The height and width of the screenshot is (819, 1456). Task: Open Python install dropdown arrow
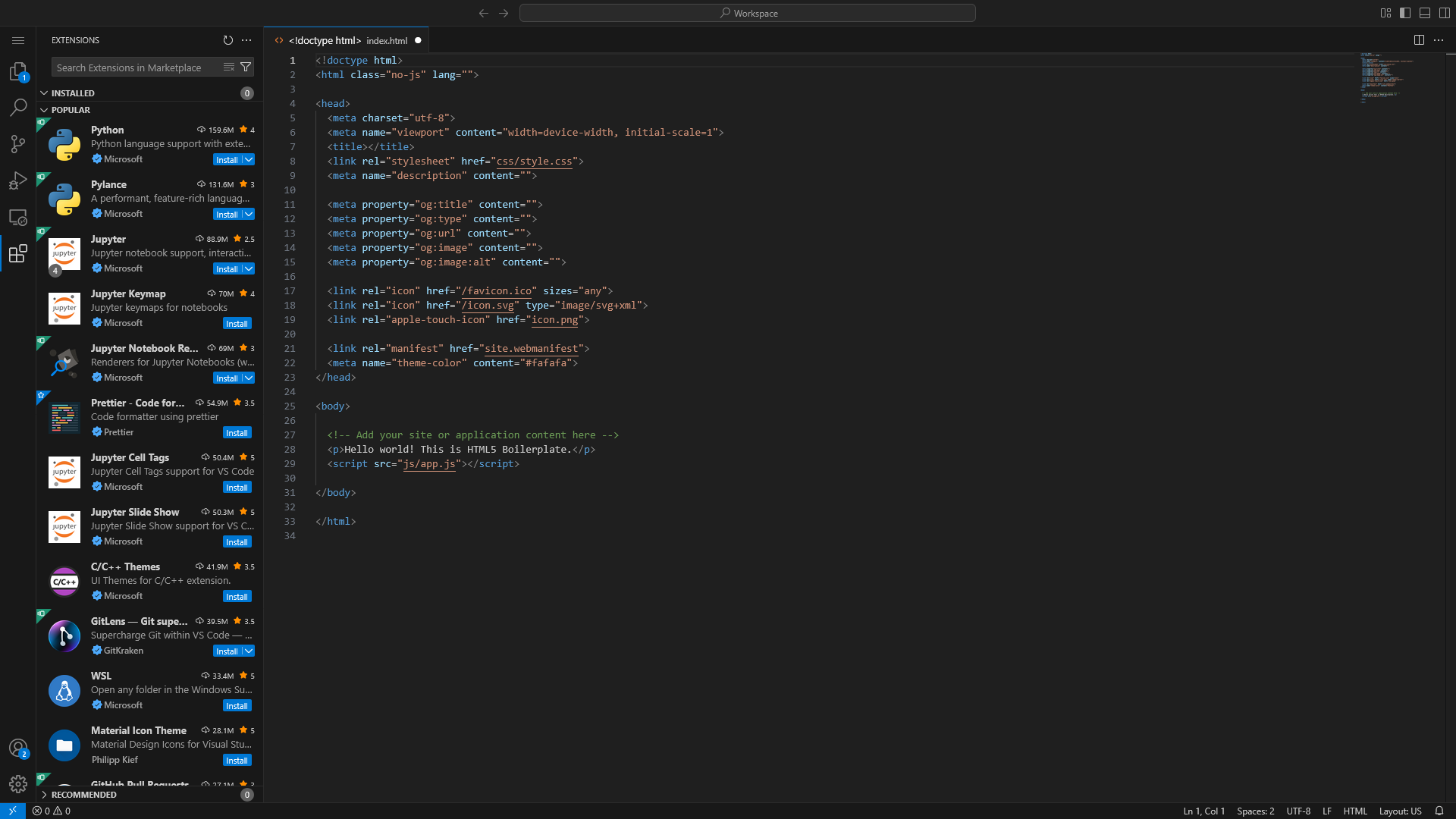pos(249,159)
